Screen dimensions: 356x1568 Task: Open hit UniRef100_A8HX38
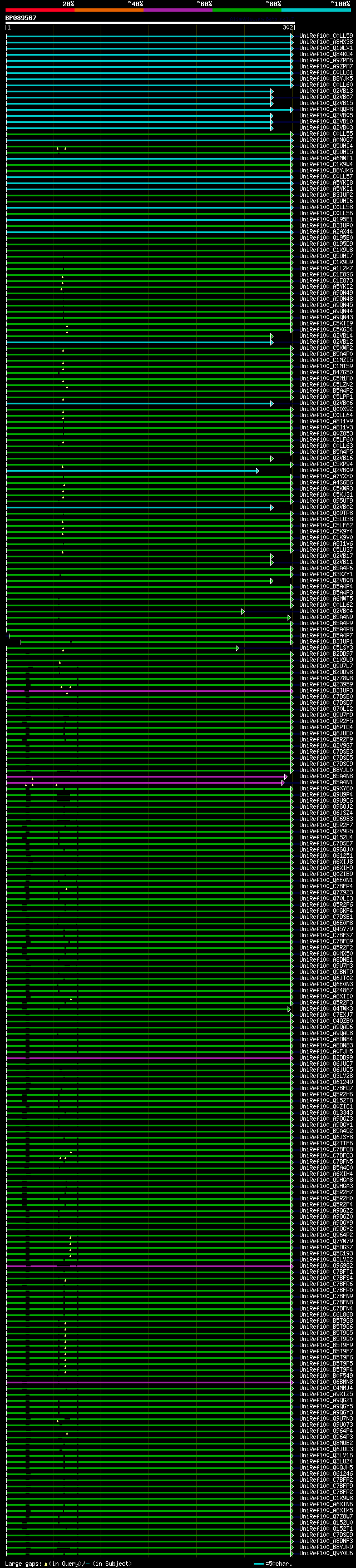coord(325,42)
